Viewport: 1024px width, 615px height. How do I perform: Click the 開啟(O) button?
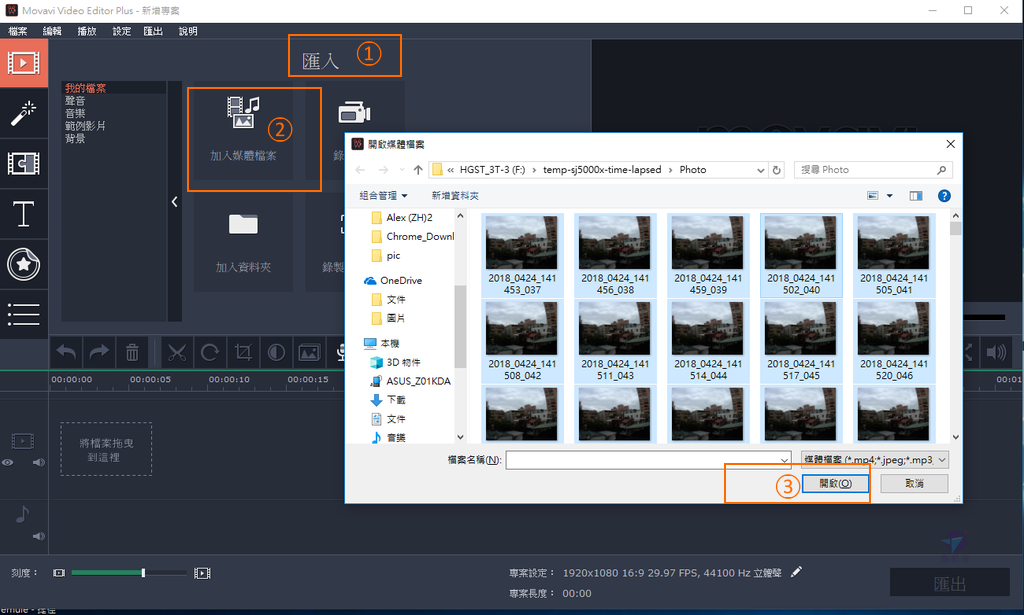(835, 483)
